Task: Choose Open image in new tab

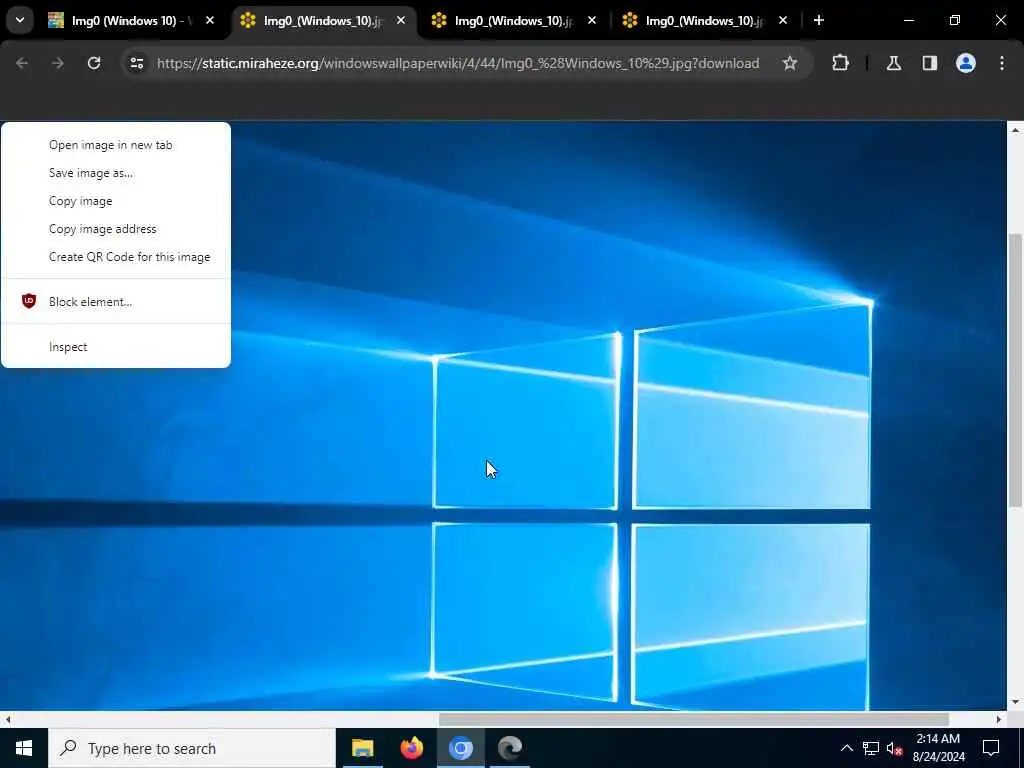Action: click(x=116, y=145)
